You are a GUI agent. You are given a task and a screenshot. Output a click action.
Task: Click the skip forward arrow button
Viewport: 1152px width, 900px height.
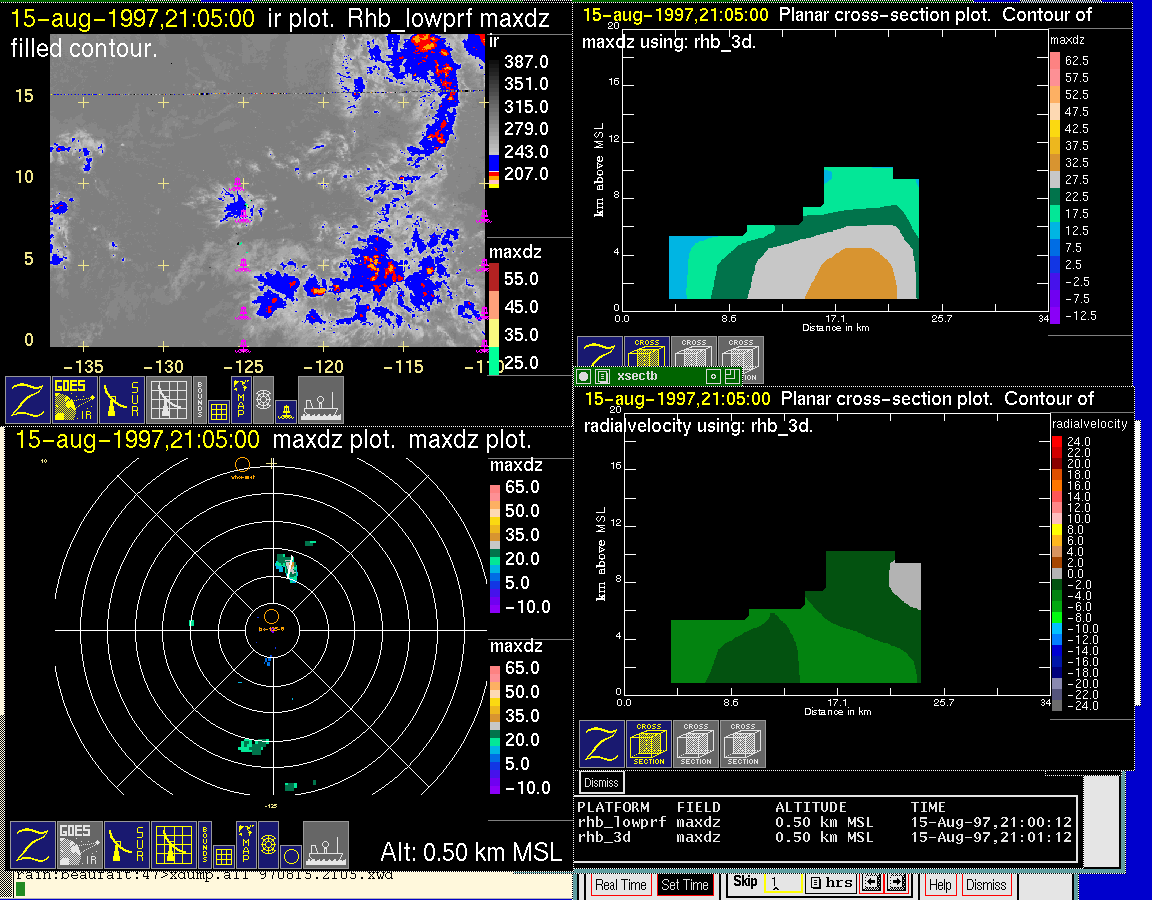coord(896,883)
